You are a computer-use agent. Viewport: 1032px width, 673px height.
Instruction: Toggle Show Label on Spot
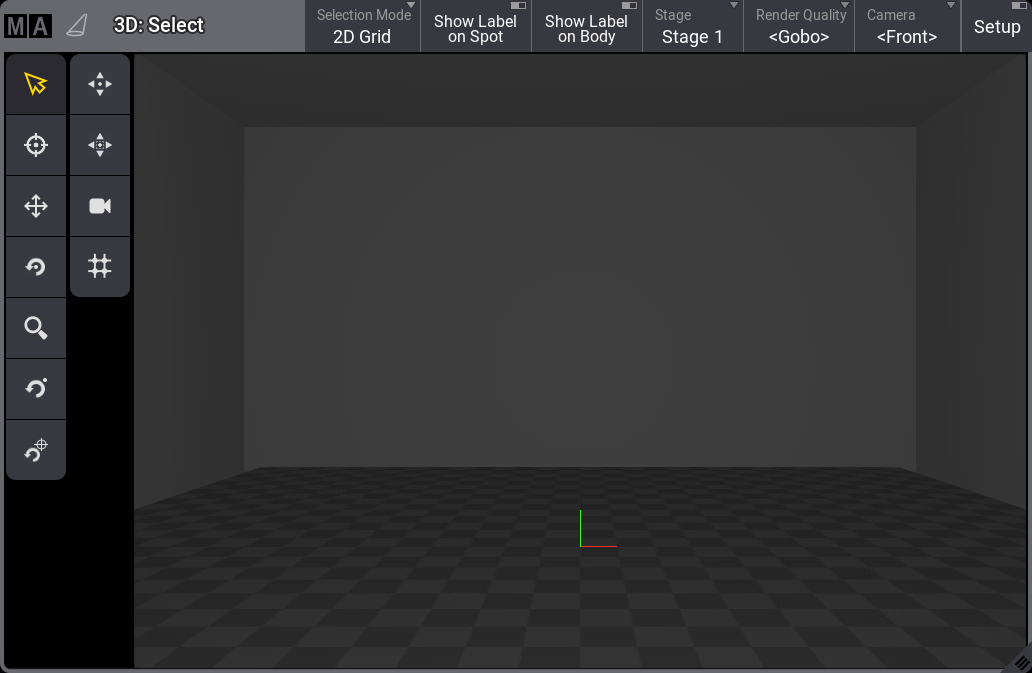(x=475, y=27)
